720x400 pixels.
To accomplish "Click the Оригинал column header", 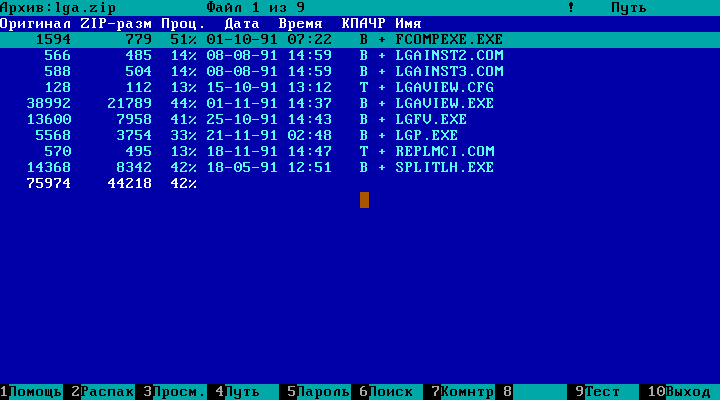I will coord(36,24).
